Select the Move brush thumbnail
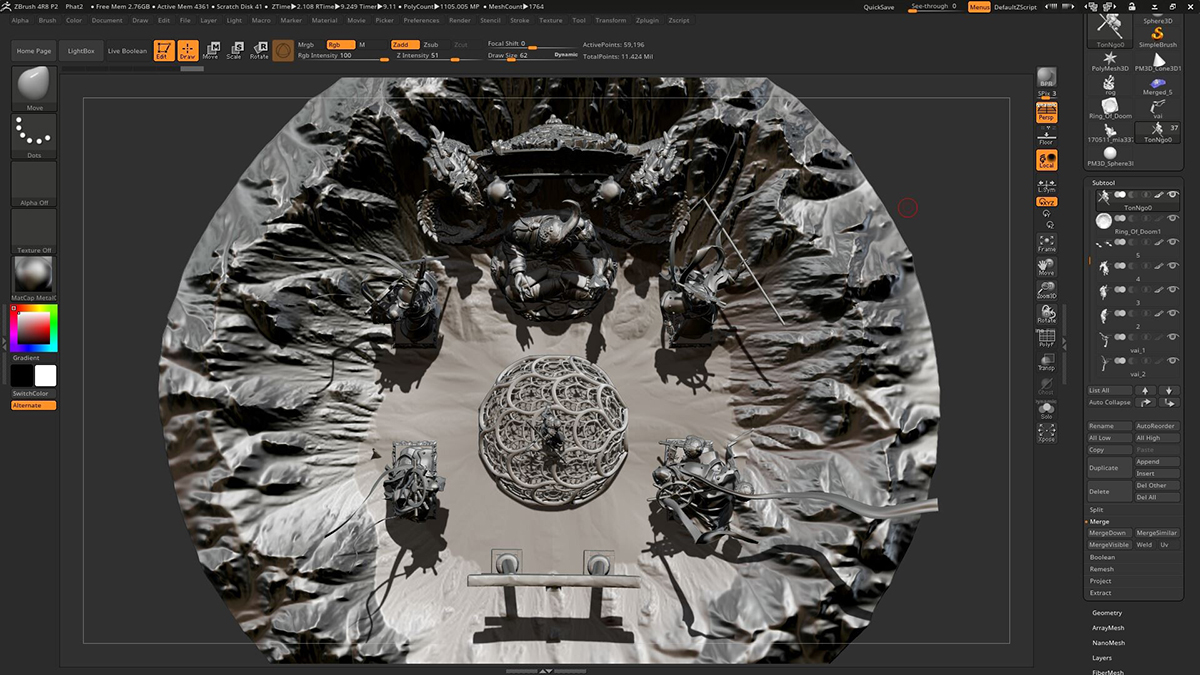The height and width of the screenshot is (675, 1200). tap(34, 87)
